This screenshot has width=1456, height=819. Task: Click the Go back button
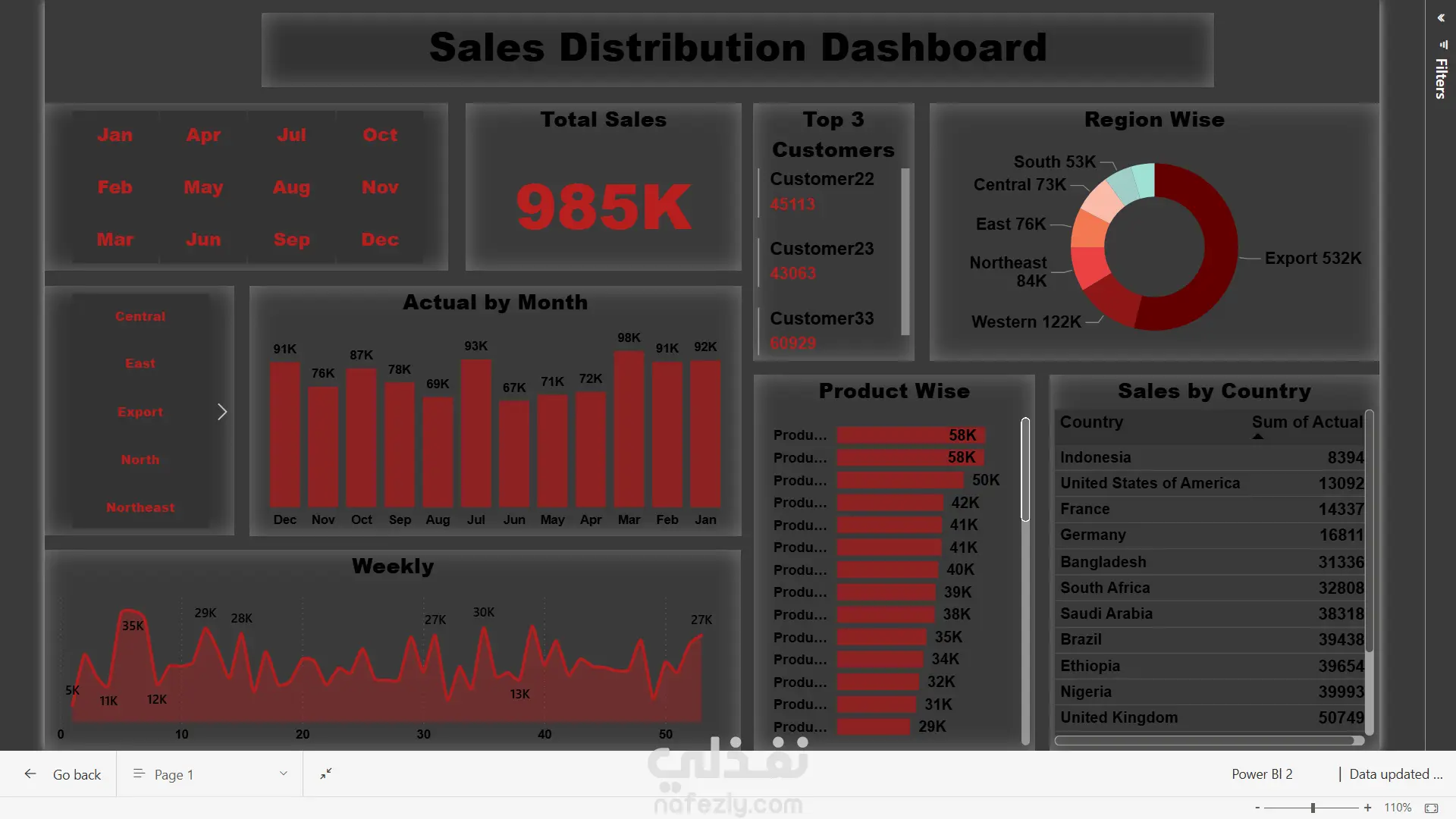[x=77, y=774]
